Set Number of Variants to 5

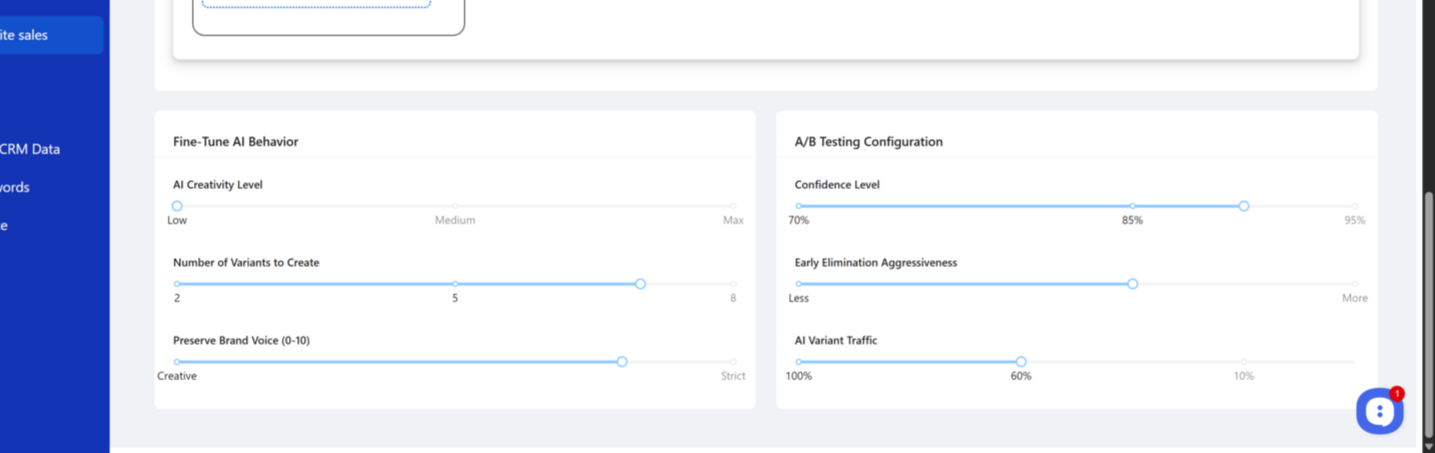pyautogui.click(x=455, y=284)
